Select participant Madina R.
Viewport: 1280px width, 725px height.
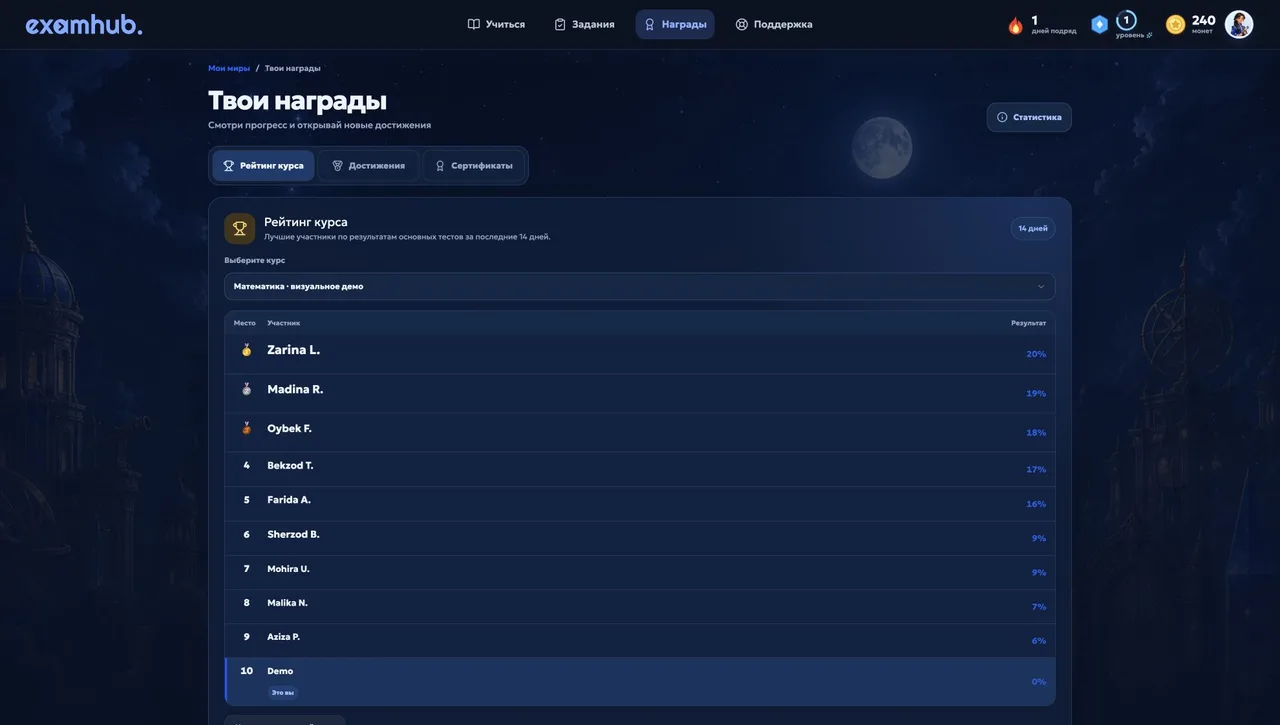click(x=295, y=389)
